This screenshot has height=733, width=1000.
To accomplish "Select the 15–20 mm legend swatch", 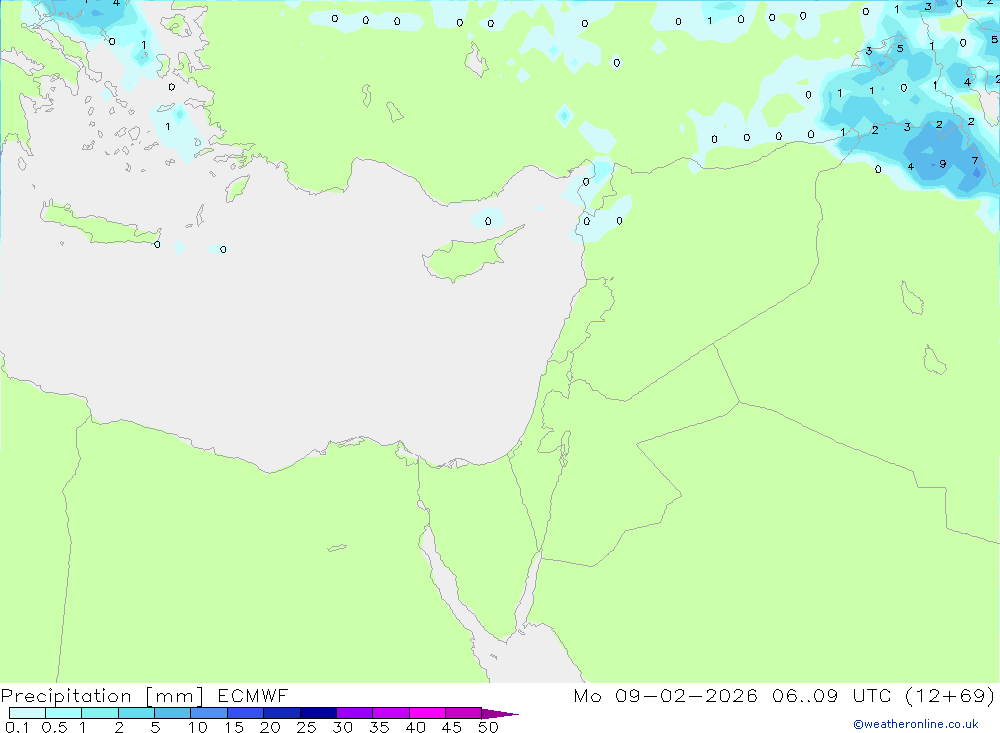I will coord(245,713).
